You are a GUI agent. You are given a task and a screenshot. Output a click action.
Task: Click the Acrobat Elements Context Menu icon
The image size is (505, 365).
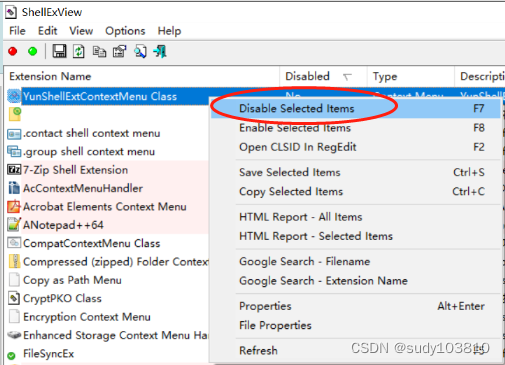pyautogui.click(x=14, y=207)
